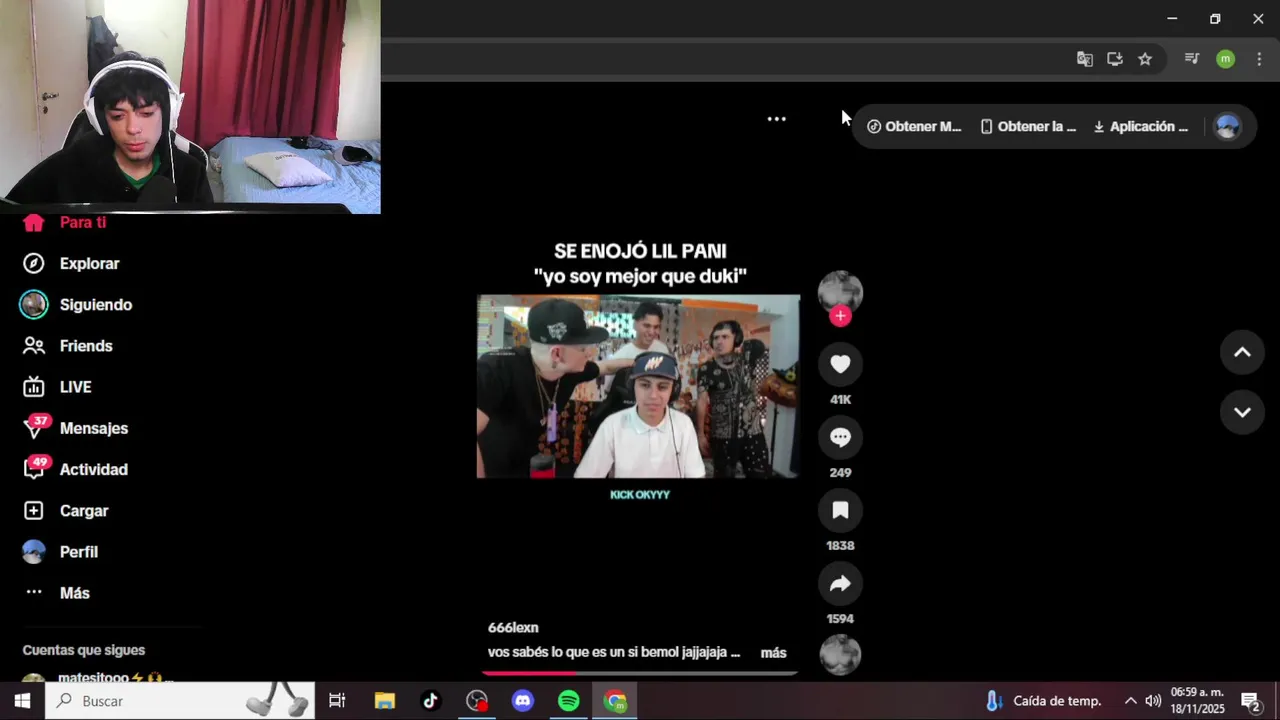Open the TikTok taskbar app
Screen dimensions: 1280x720
click(431, 701)
